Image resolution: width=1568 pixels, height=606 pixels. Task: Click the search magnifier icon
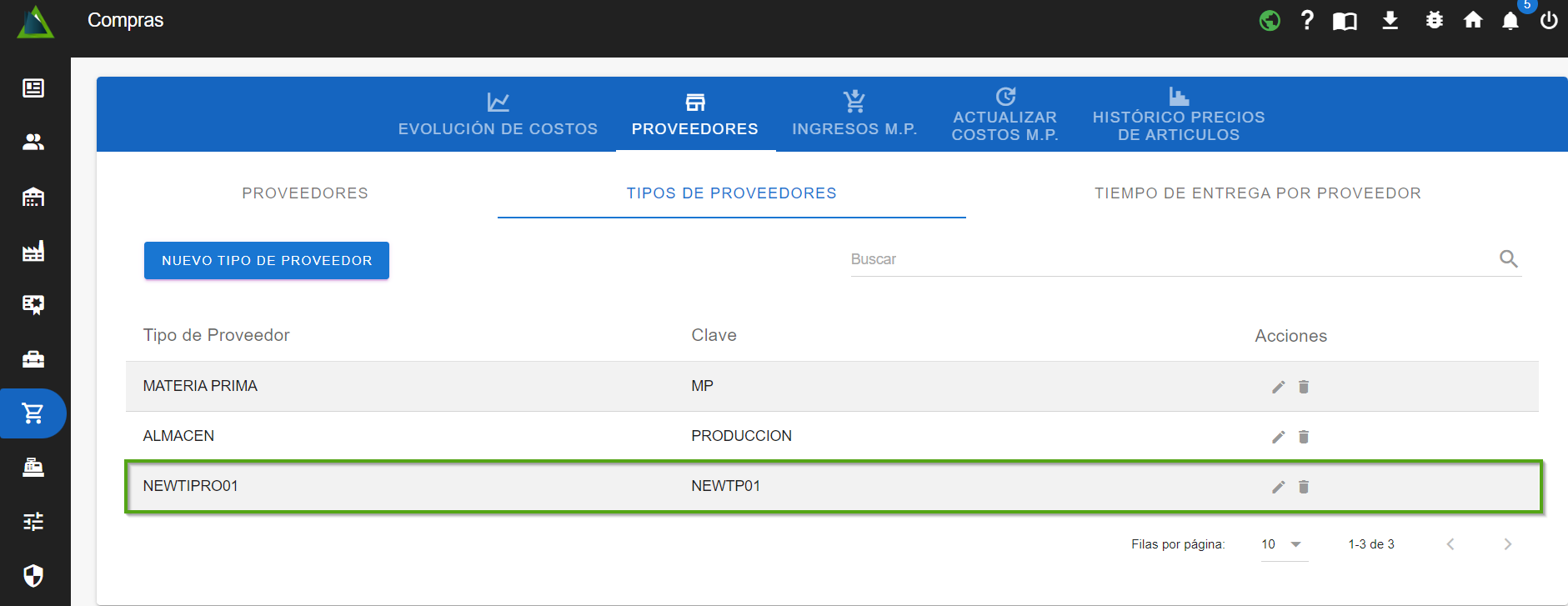pyautogui.click(x=1508, y=259)
